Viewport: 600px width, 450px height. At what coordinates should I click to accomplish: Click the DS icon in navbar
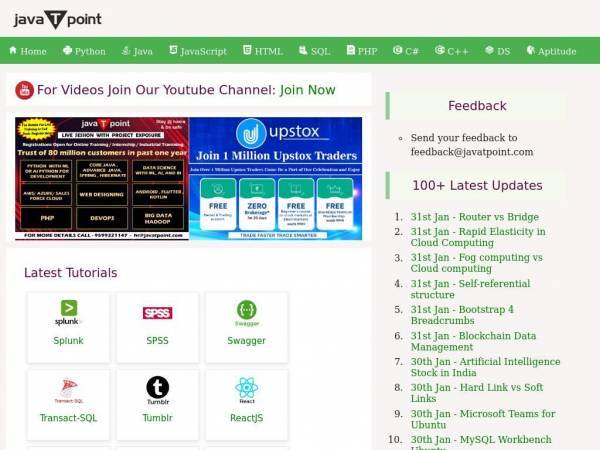point(489,50)
